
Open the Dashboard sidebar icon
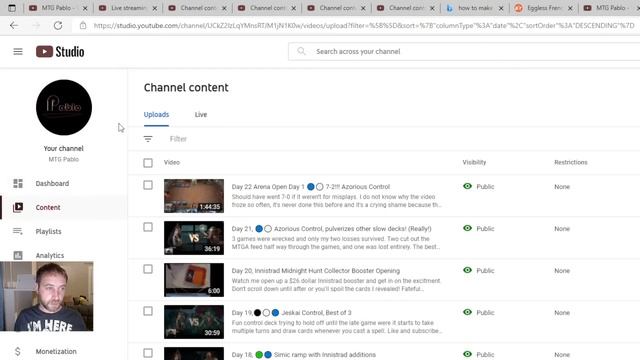(x=18, y=183)
